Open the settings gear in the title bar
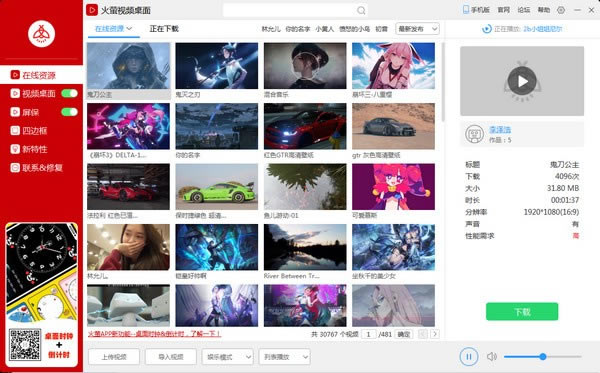Screen dimensions: 600x373 (561, 10)
